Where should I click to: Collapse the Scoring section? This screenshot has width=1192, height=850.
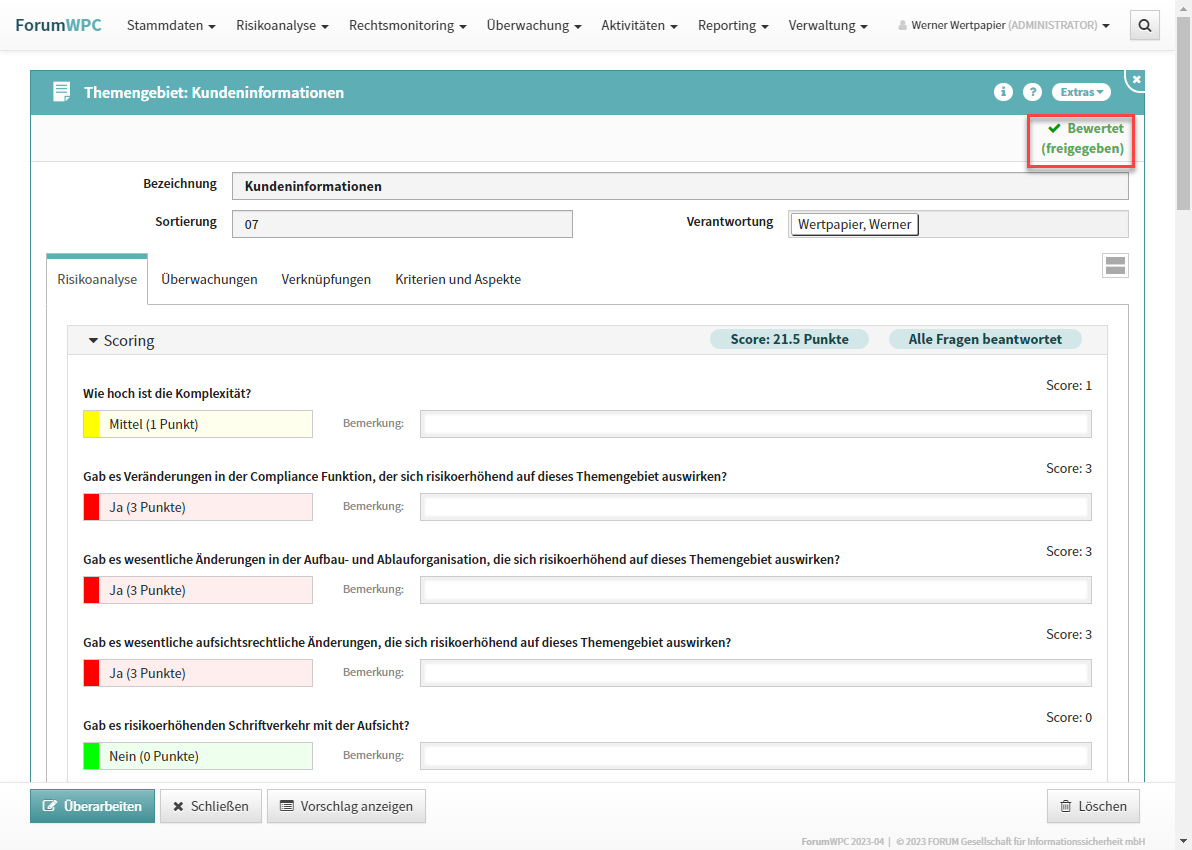coord(94,341)
